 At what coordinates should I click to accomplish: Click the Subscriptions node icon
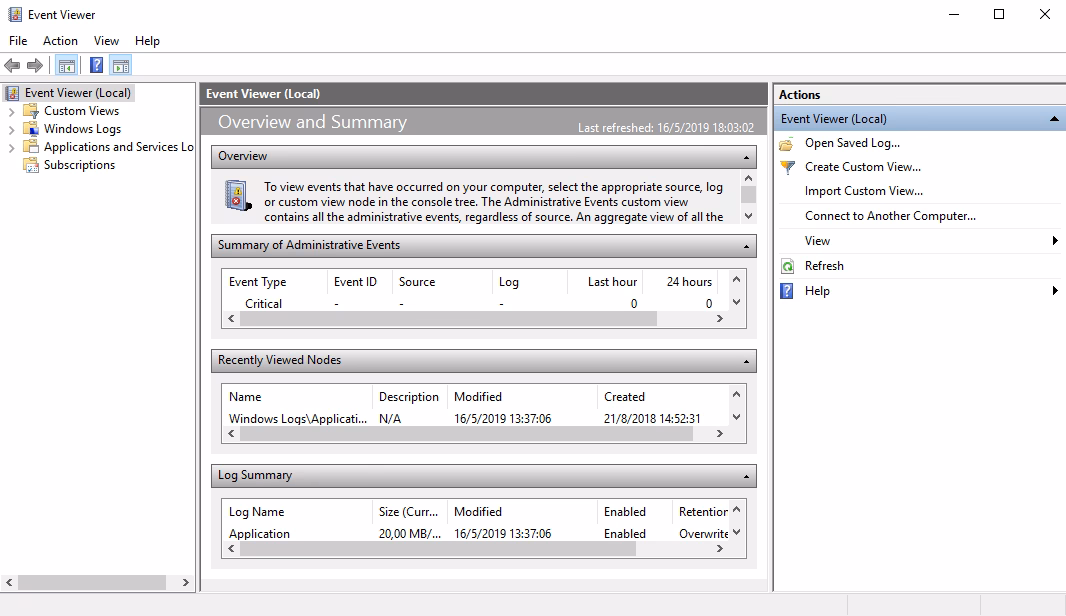[x=31, y=165]
